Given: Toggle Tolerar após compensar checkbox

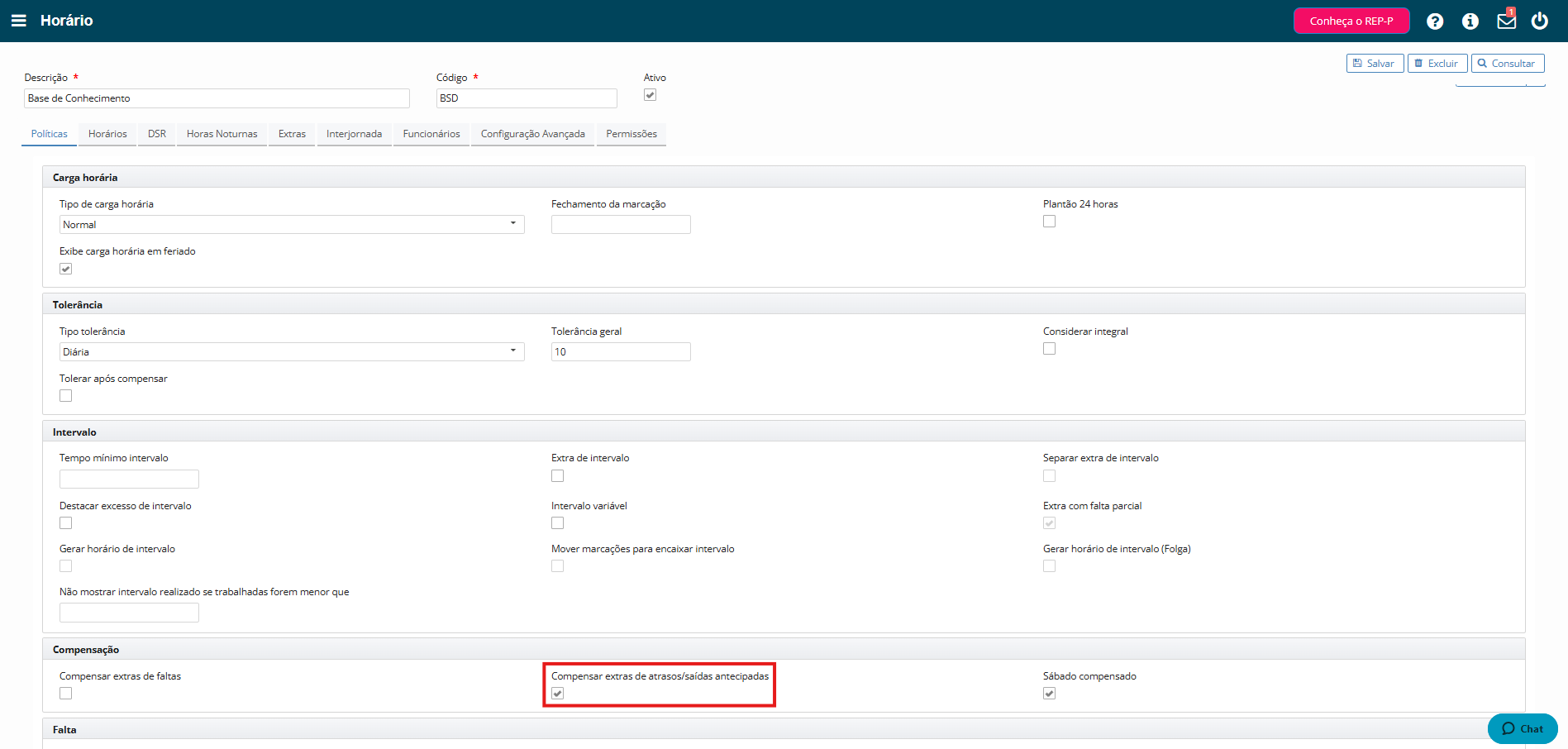Looking at the screenshot, I should (x=66, y=396).
